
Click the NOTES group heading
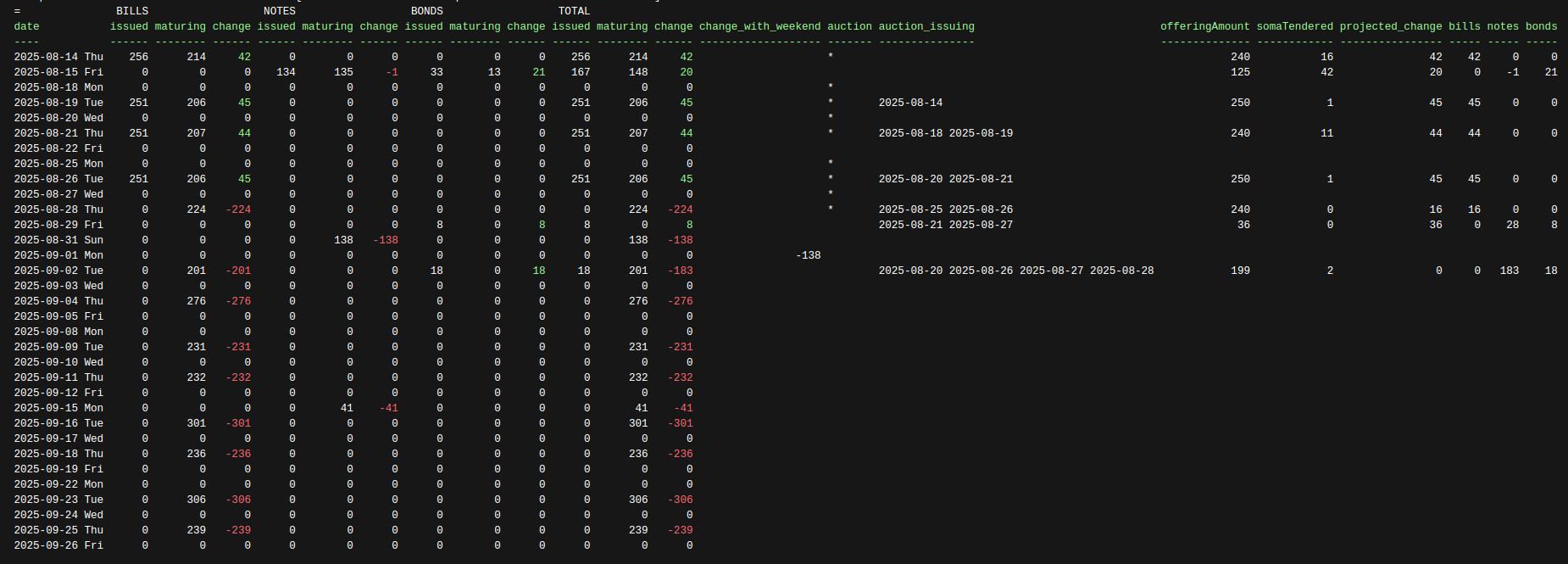point(280,11)
